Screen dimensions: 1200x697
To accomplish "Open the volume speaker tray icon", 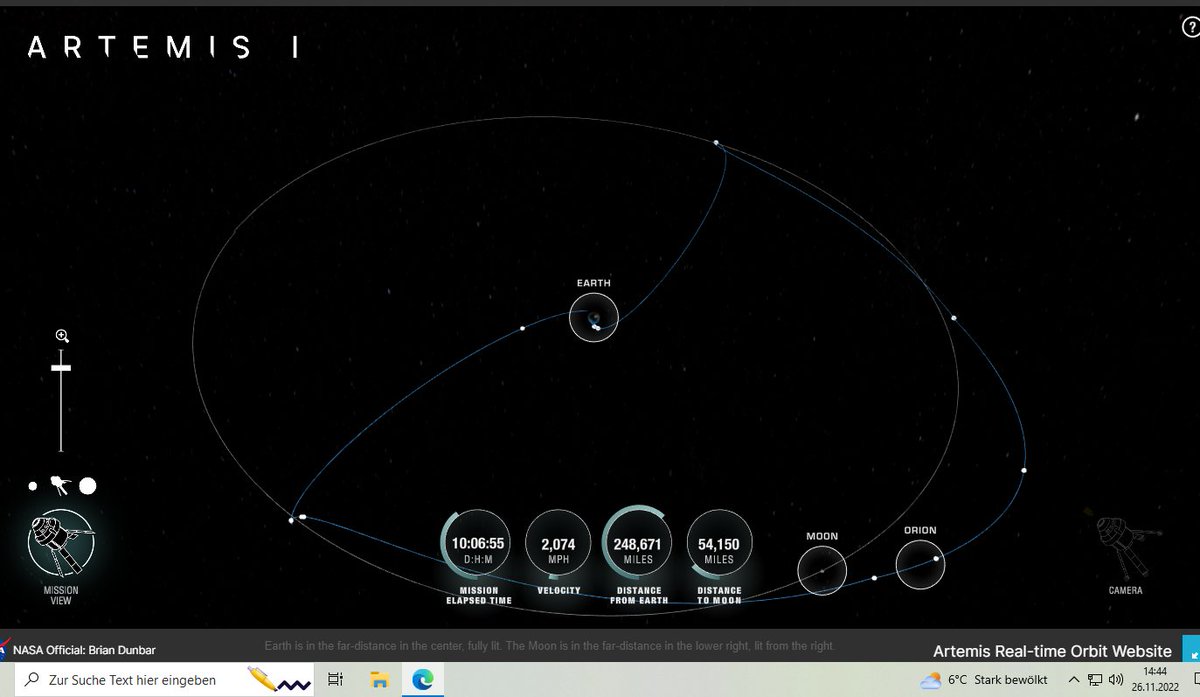I will click(x=1116, y=680).
